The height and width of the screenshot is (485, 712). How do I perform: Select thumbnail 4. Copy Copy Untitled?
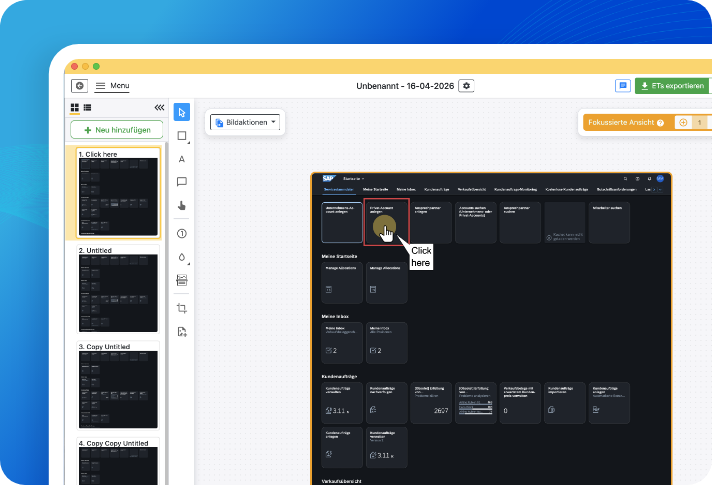coord(118,461)
